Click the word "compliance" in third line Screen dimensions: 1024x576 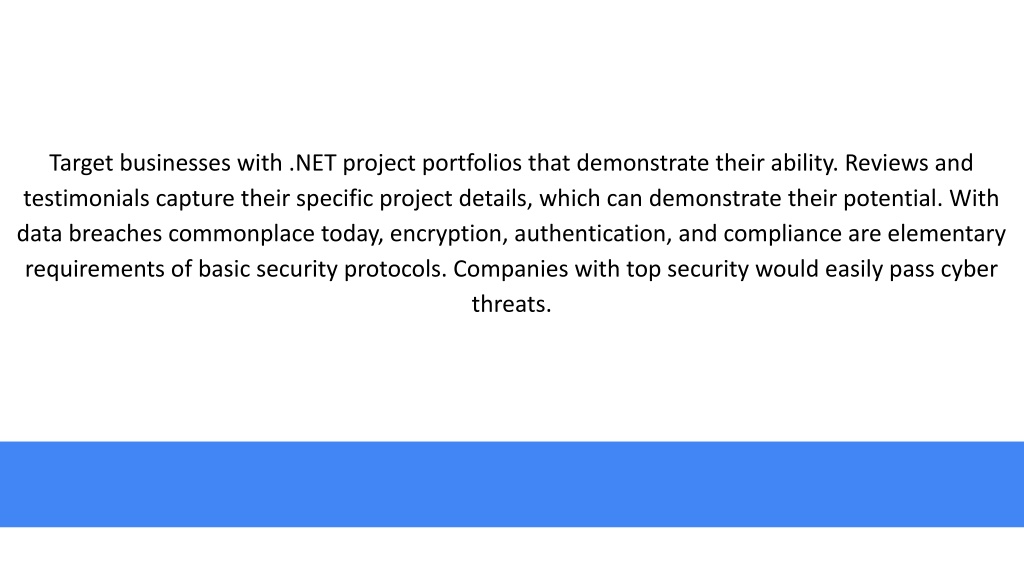pos(782,234)
